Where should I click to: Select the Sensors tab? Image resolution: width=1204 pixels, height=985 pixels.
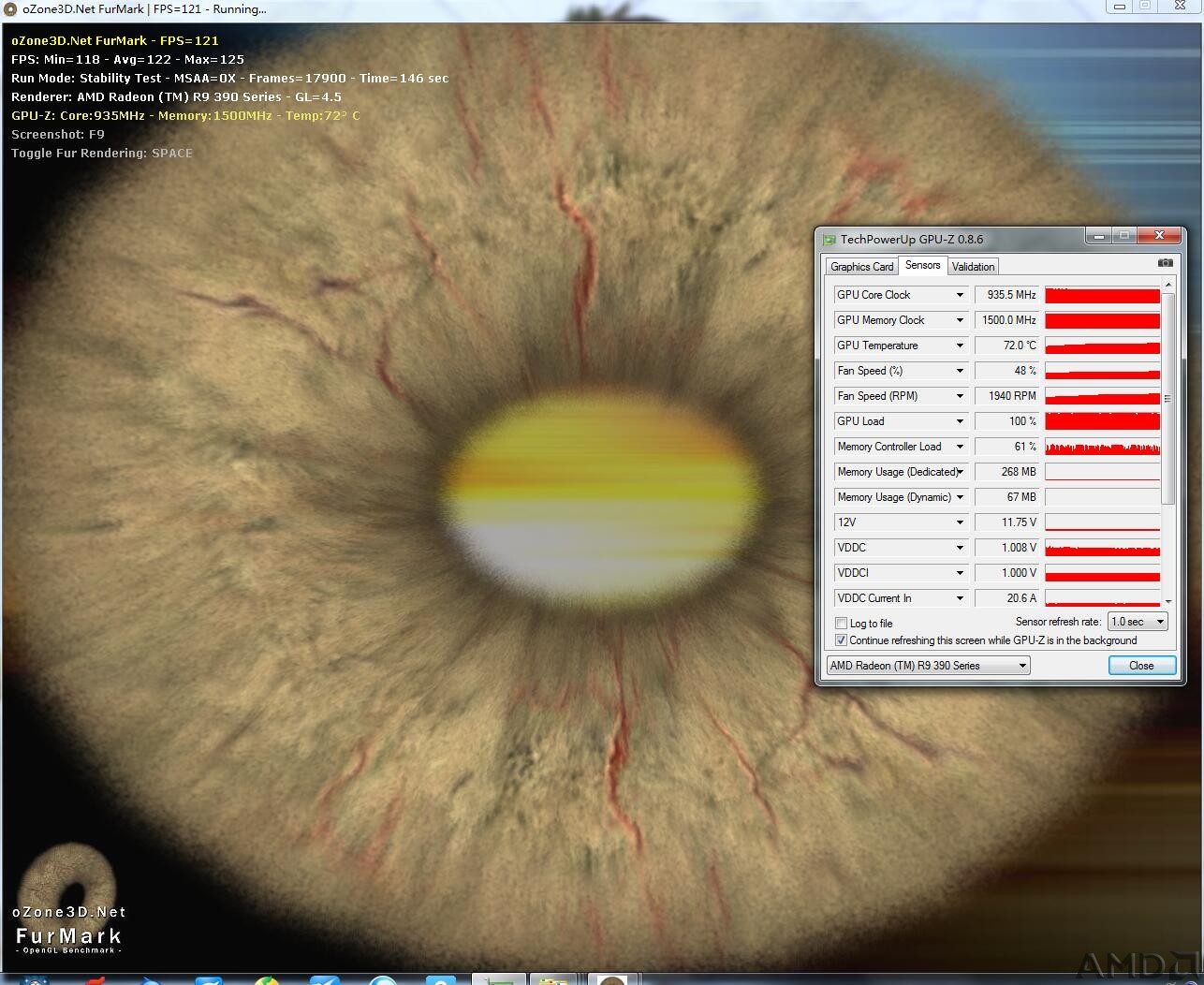click(923, 266)
